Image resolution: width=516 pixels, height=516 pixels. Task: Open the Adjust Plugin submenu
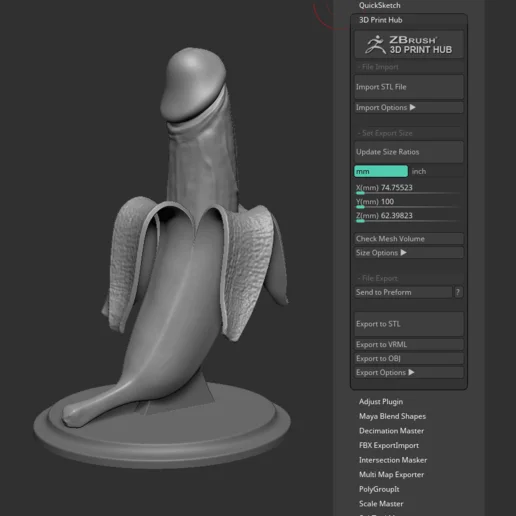coord(381,402)
